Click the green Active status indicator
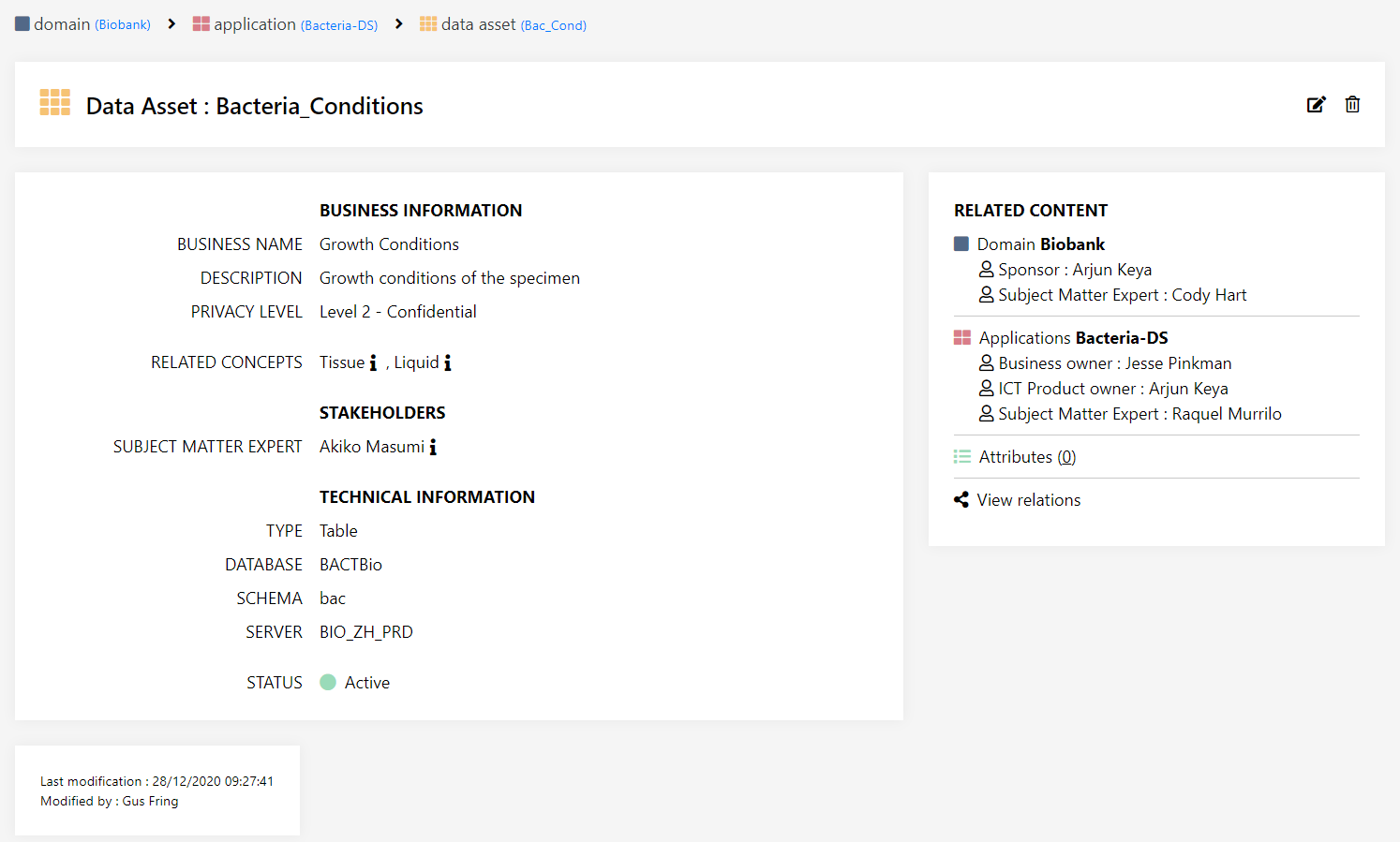Viewport: 1400px width, 842px height. [328, 683]
